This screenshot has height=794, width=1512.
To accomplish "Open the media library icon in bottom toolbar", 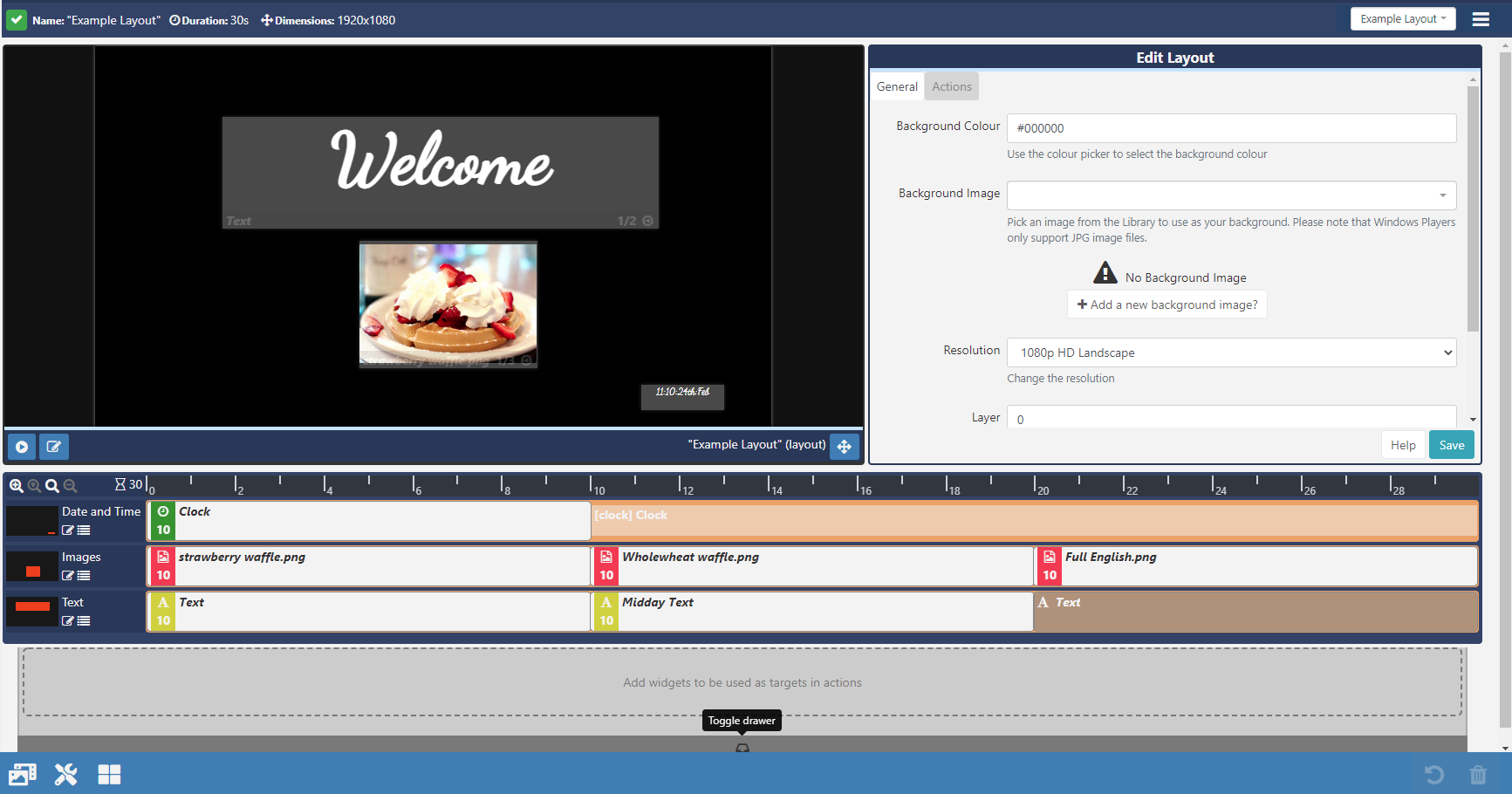I will (23, 774).
